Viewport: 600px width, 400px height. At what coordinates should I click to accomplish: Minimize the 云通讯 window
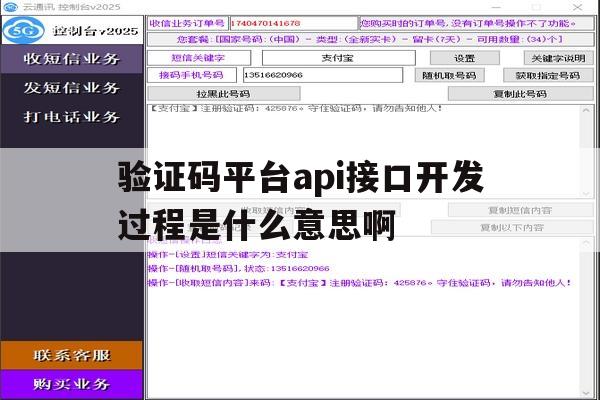point(496,7)
